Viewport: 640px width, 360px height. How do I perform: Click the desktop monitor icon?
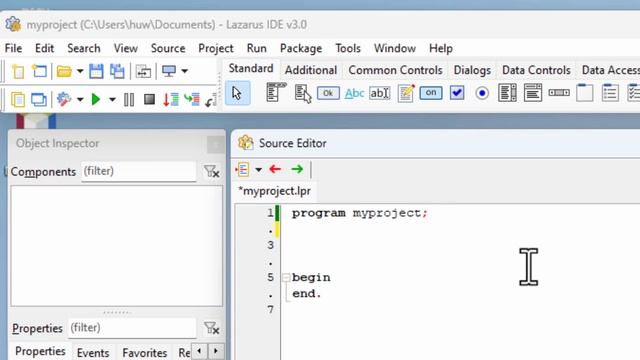[x=169, y=71]
